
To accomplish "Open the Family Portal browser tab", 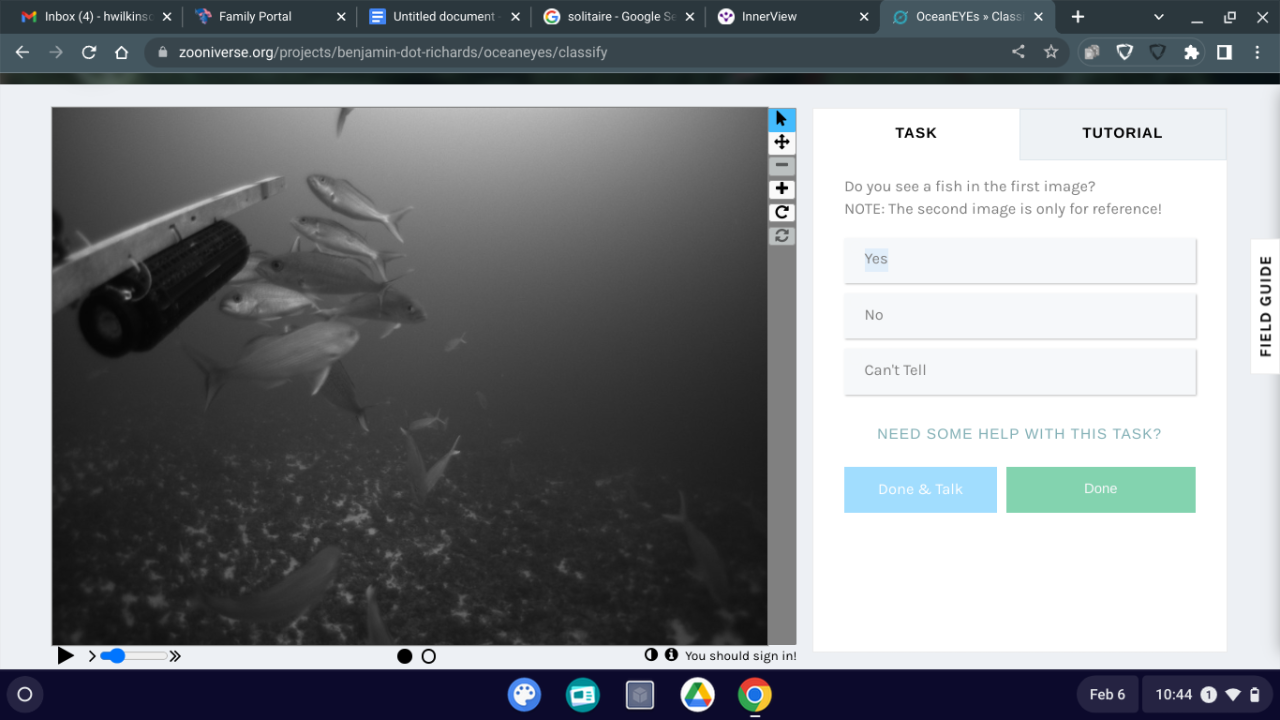I will (255, 17).
